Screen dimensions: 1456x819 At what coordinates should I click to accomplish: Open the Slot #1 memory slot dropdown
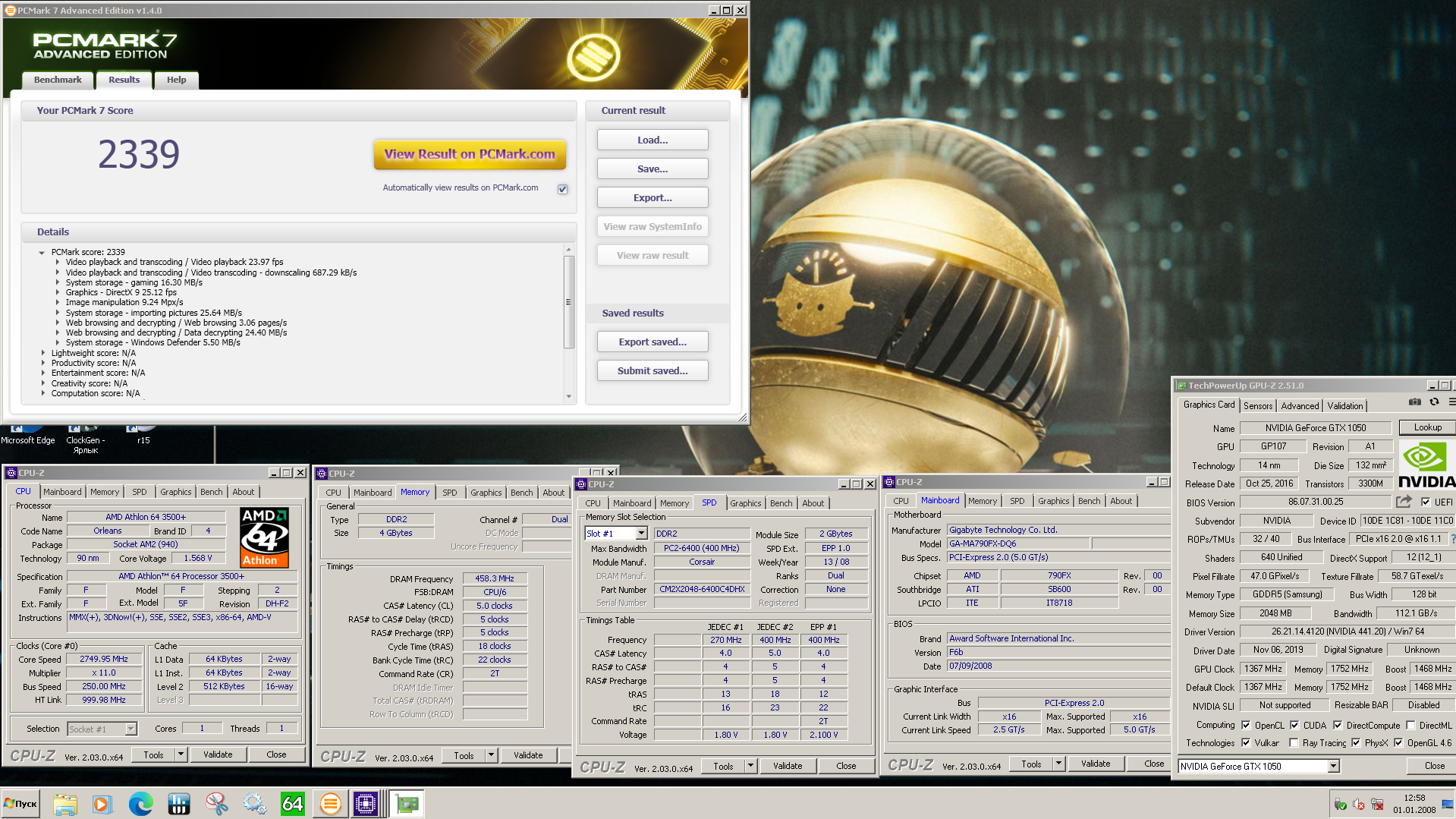641,534
